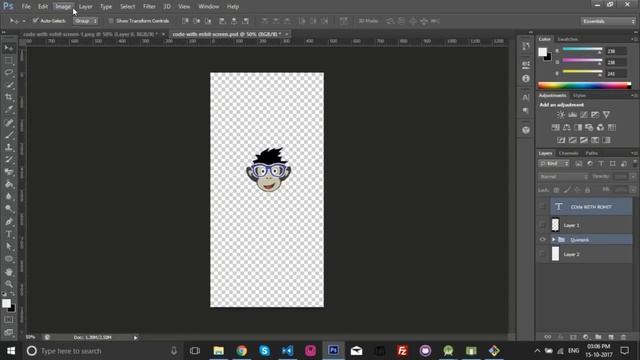
Task: Show the CODE WITH ROHIT text layer
Action: point(542,207)
